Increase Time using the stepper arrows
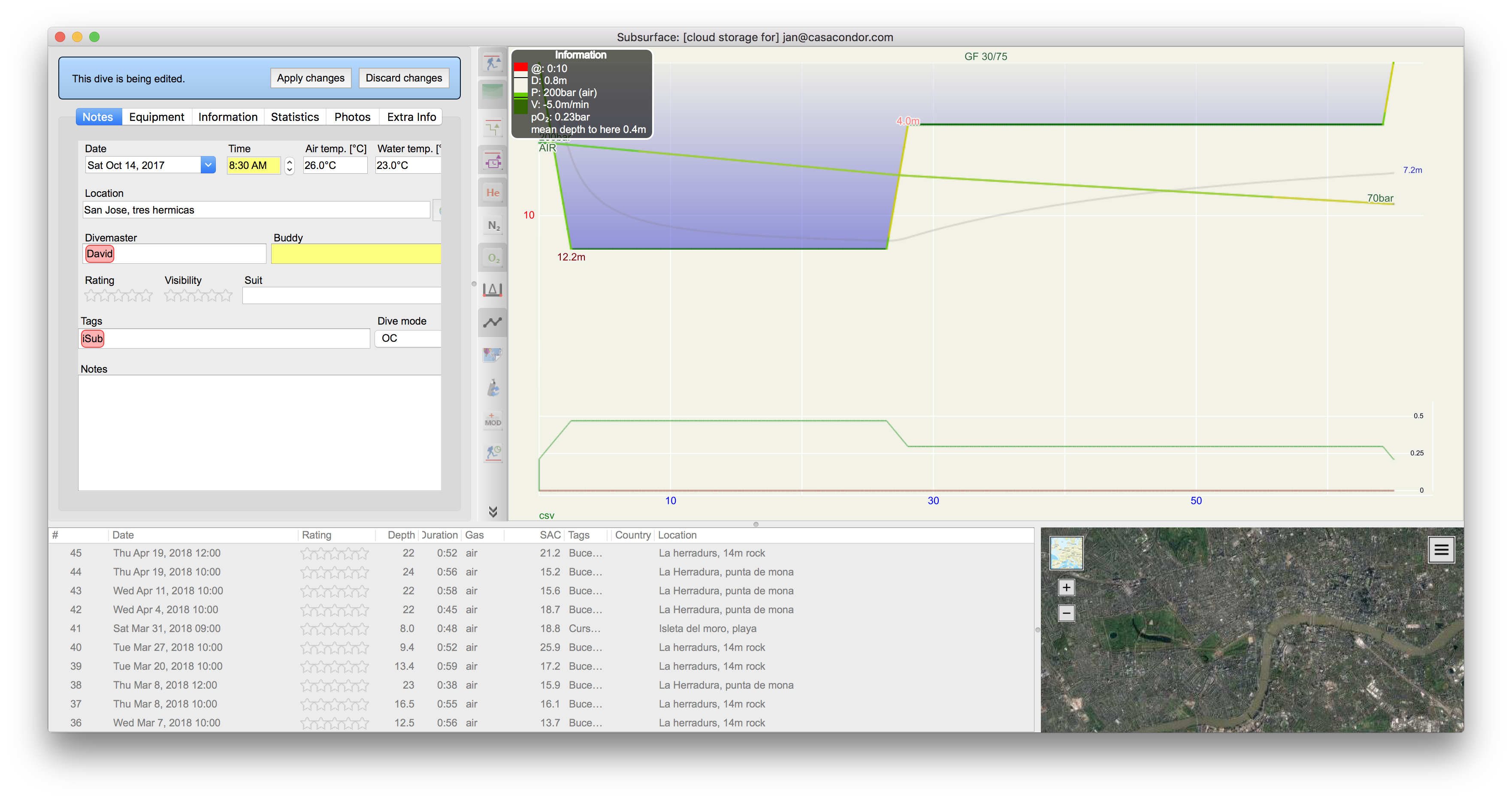1512x801 pixels. [x=289, y=162]
